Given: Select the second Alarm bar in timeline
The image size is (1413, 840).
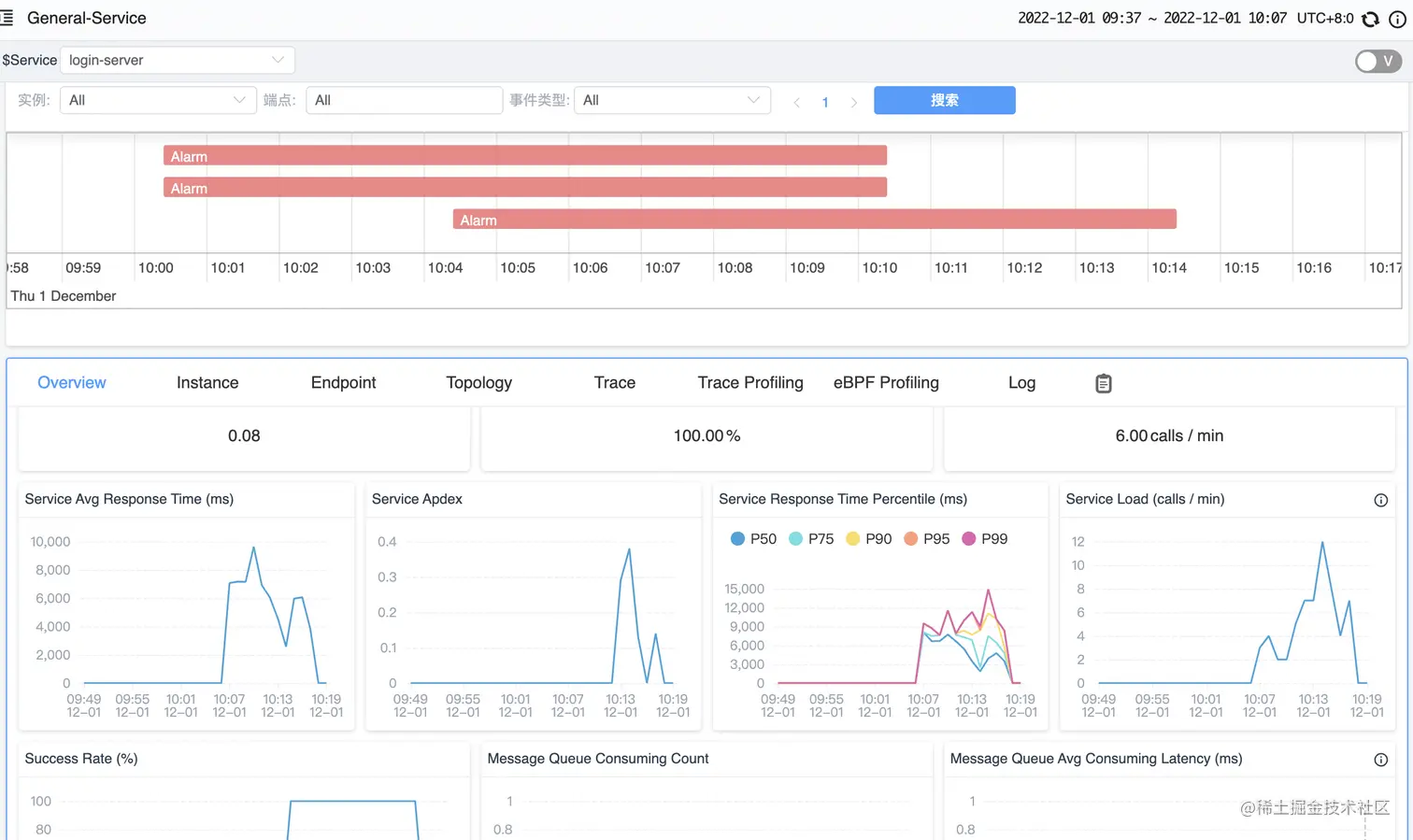Looking at the screenshot, I should (525, 188).
